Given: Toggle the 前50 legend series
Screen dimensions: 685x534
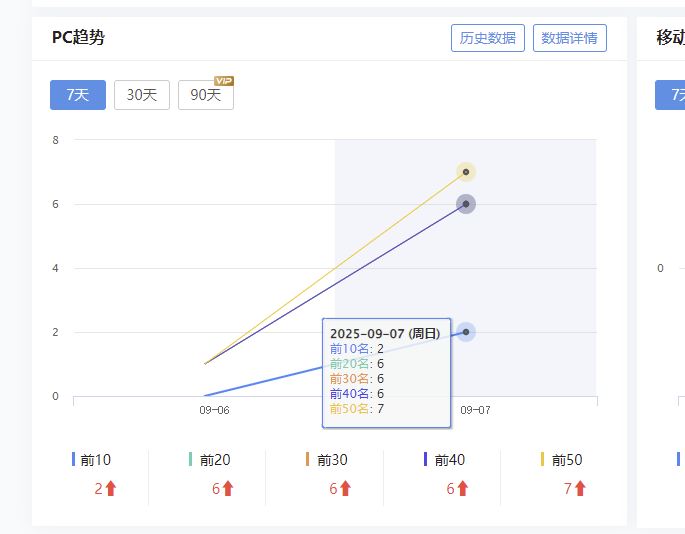Looking at the screenshot, I should (561, 460).
